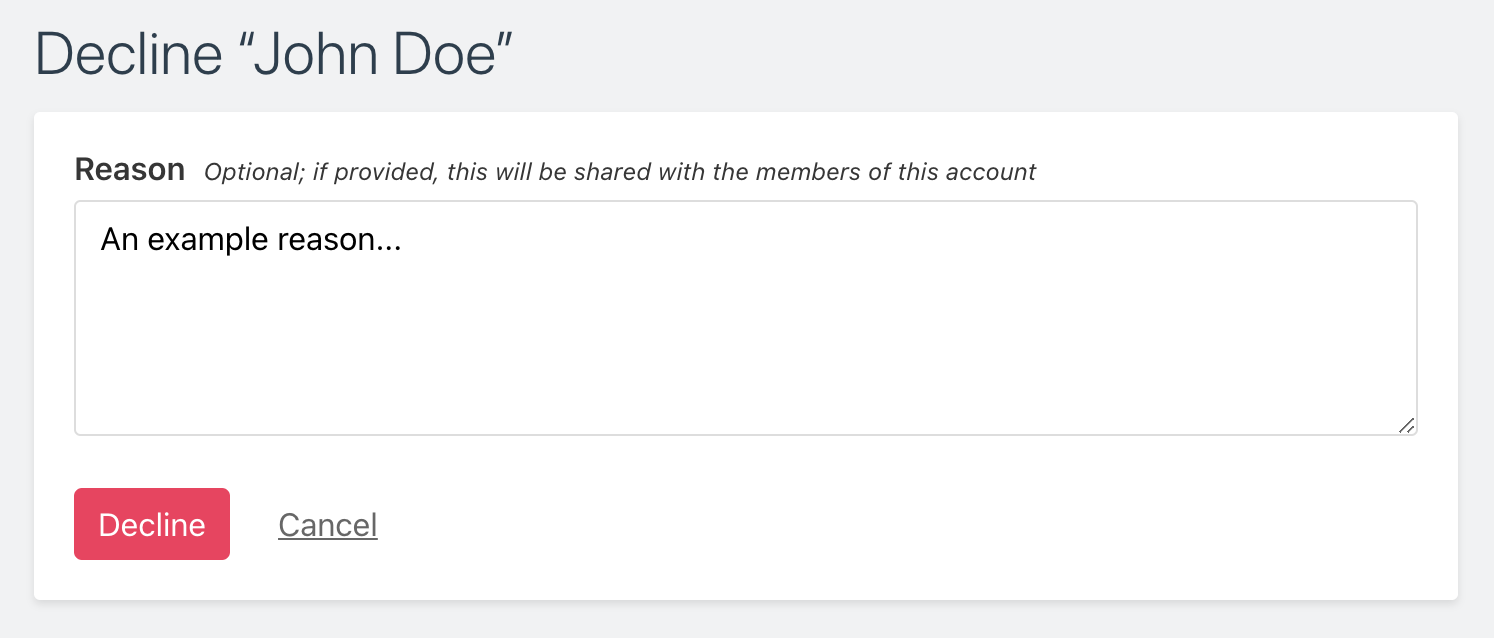This screenshot has width=1494, height=638.
Task: Click the bold Reason label
Action: click(129, 170)
